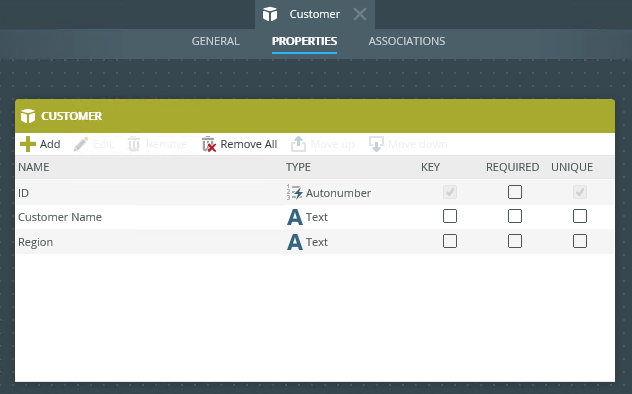This screenshot has height=394, width=632.
Task: Click the Move down arrow icon
Action: pos(376,144)
